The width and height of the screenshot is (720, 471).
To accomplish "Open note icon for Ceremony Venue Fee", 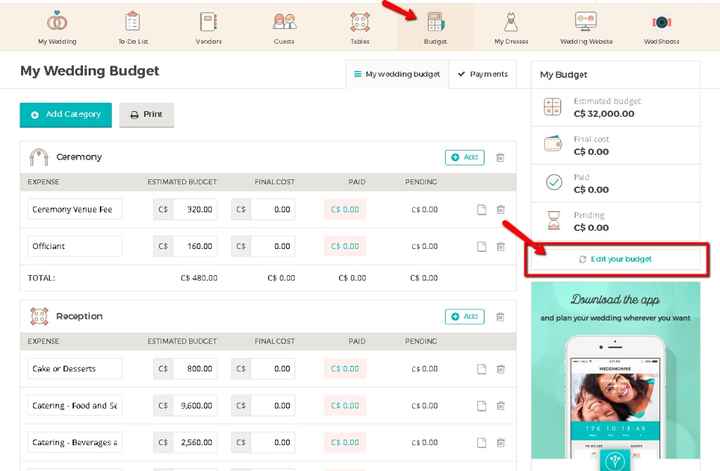I will tap(481, 210).
